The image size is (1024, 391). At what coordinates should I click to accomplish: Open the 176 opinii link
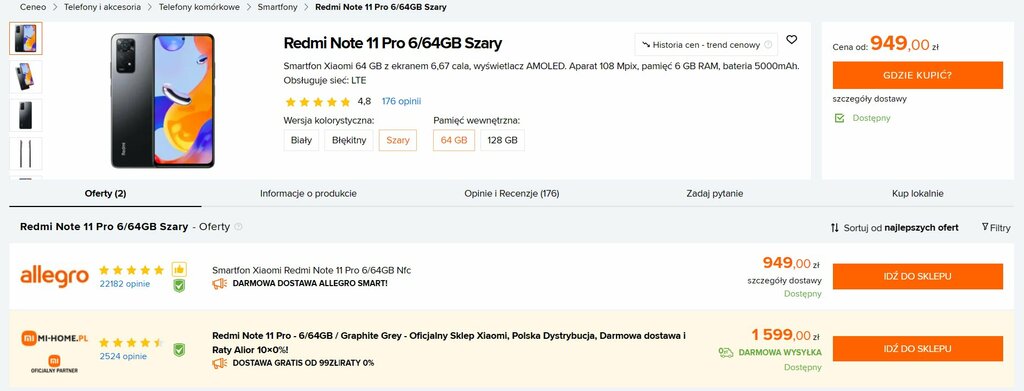(x=401, y=101)
